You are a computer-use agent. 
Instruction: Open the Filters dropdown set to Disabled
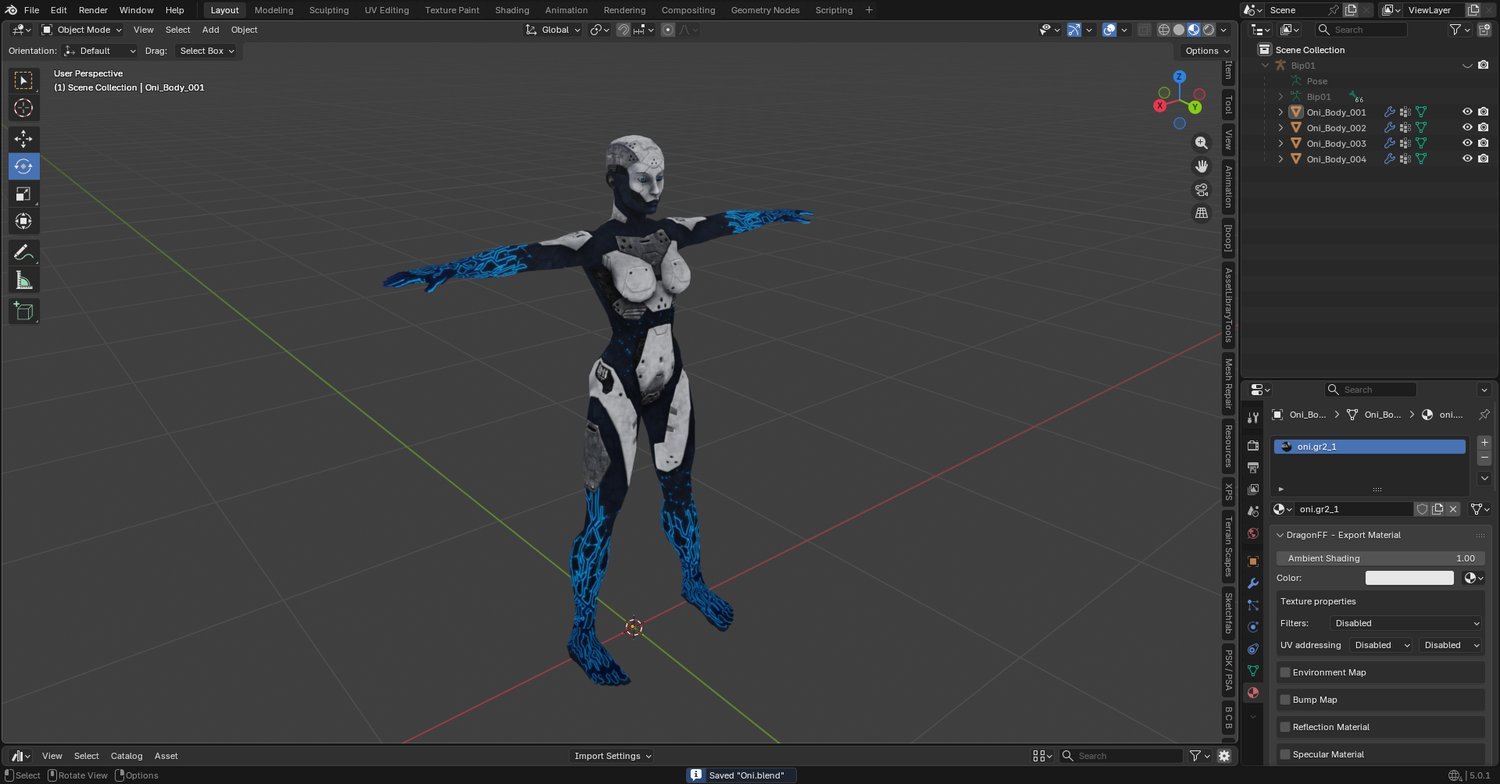tap(1406, 623)
